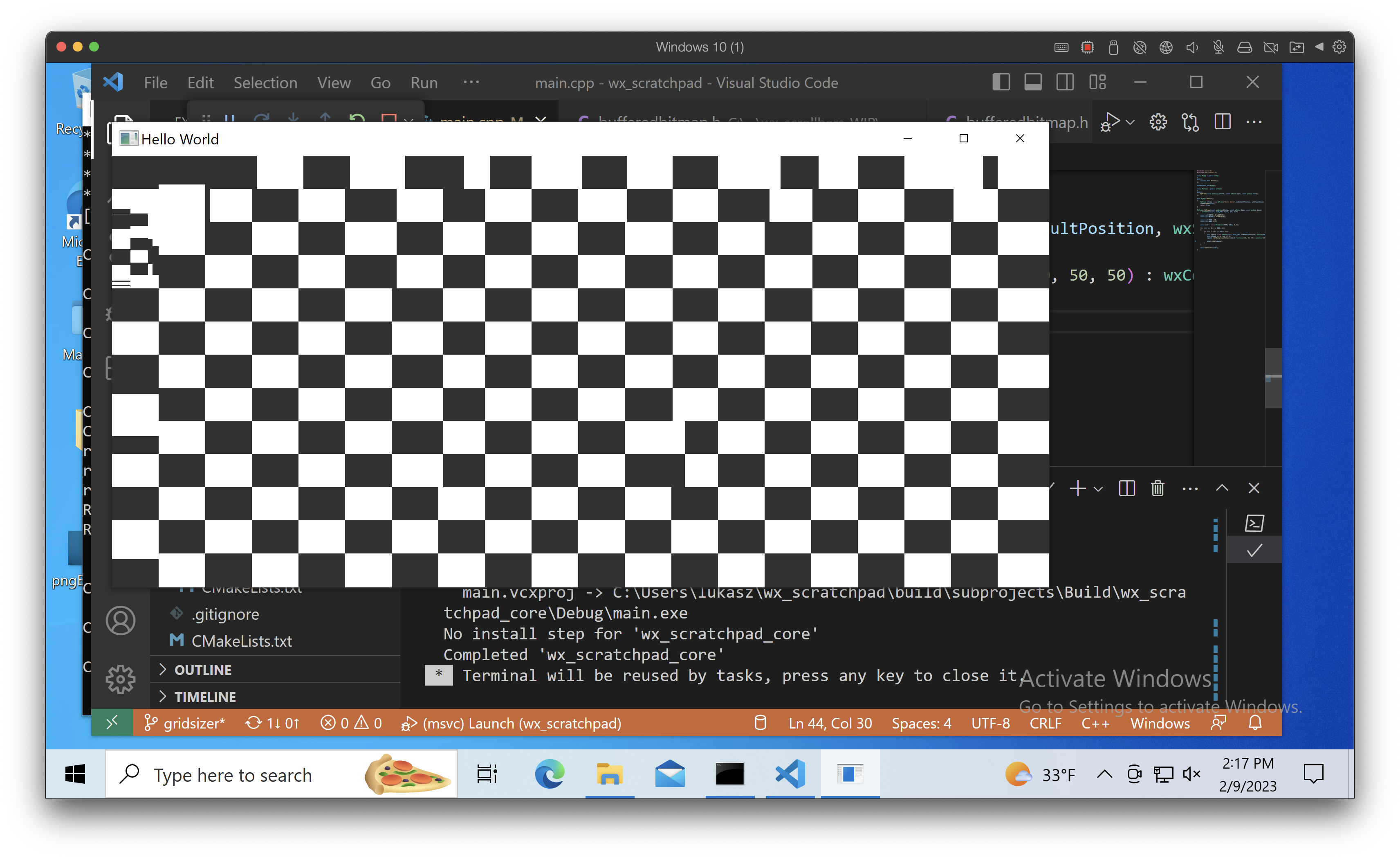Collapse the OUTLINE section
This screenshot has width=1400, height=859.
pos(203,669)
